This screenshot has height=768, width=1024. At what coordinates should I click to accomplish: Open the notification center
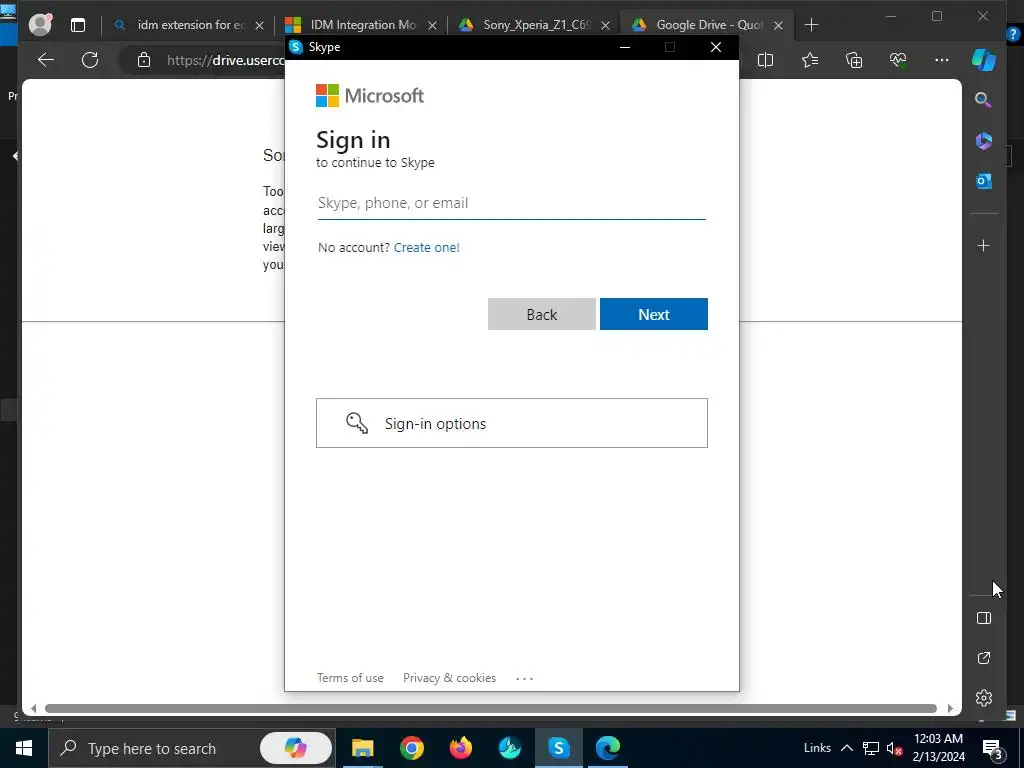(x=993, y=749)
